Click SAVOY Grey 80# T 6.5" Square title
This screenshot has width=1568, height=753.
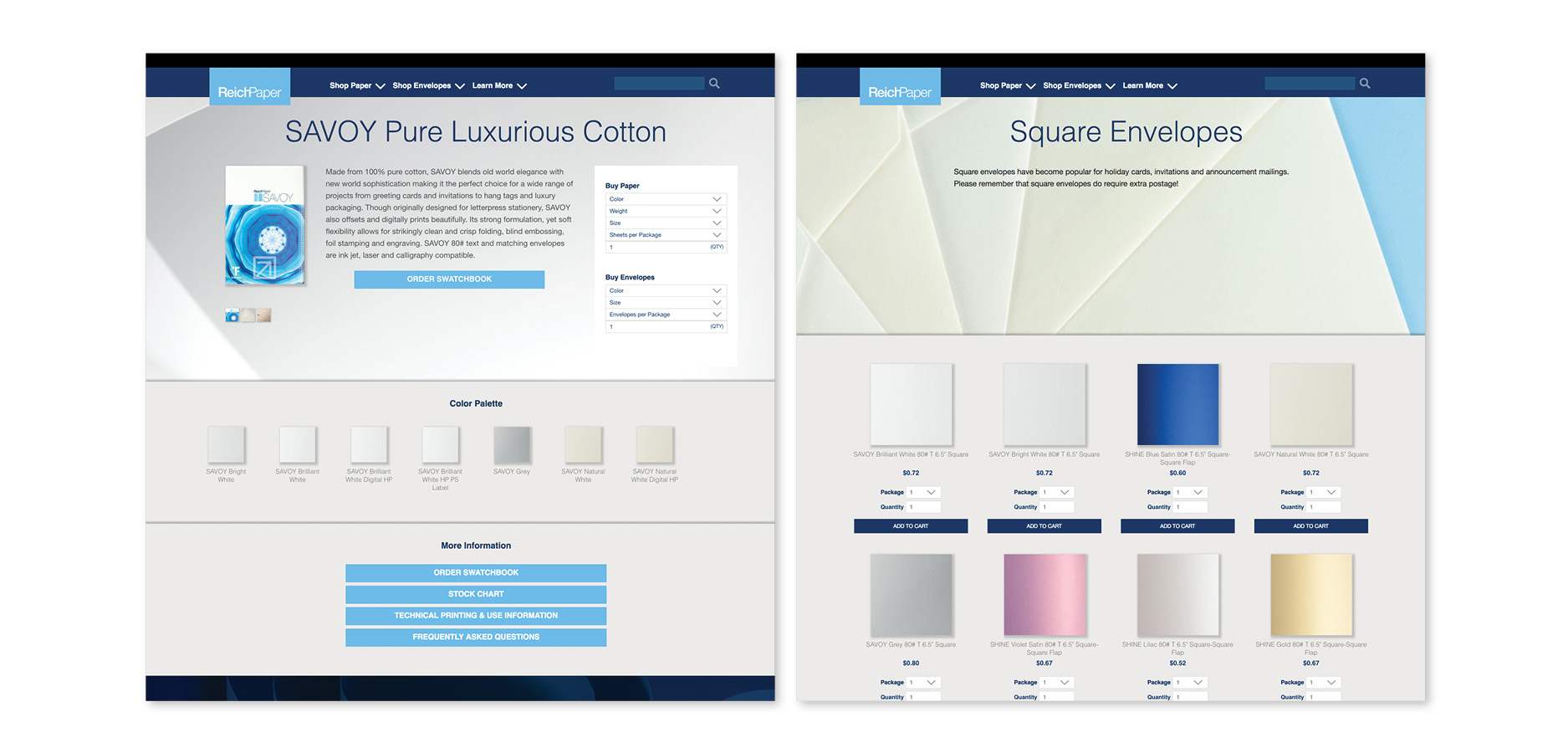(911, 645)
